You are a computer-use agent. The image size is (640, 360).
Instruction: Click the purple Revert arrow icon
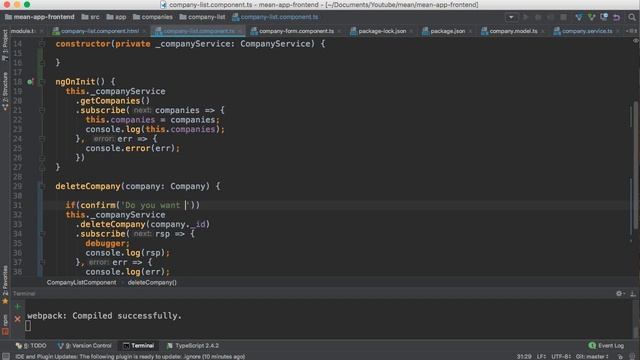pyautogui.click(x=617, y=17)
